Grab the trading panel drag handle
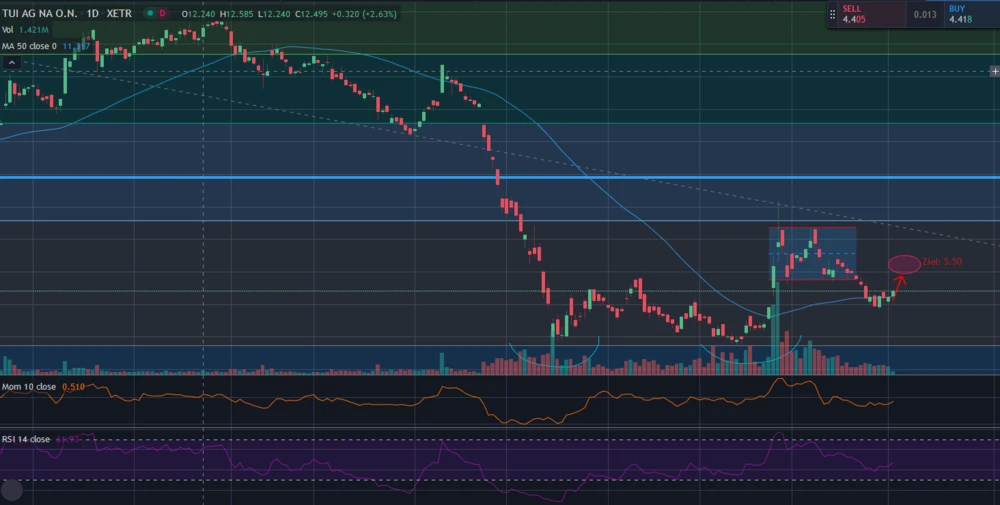The height and width of the screenshot is (505, 1000). (832, 14)
